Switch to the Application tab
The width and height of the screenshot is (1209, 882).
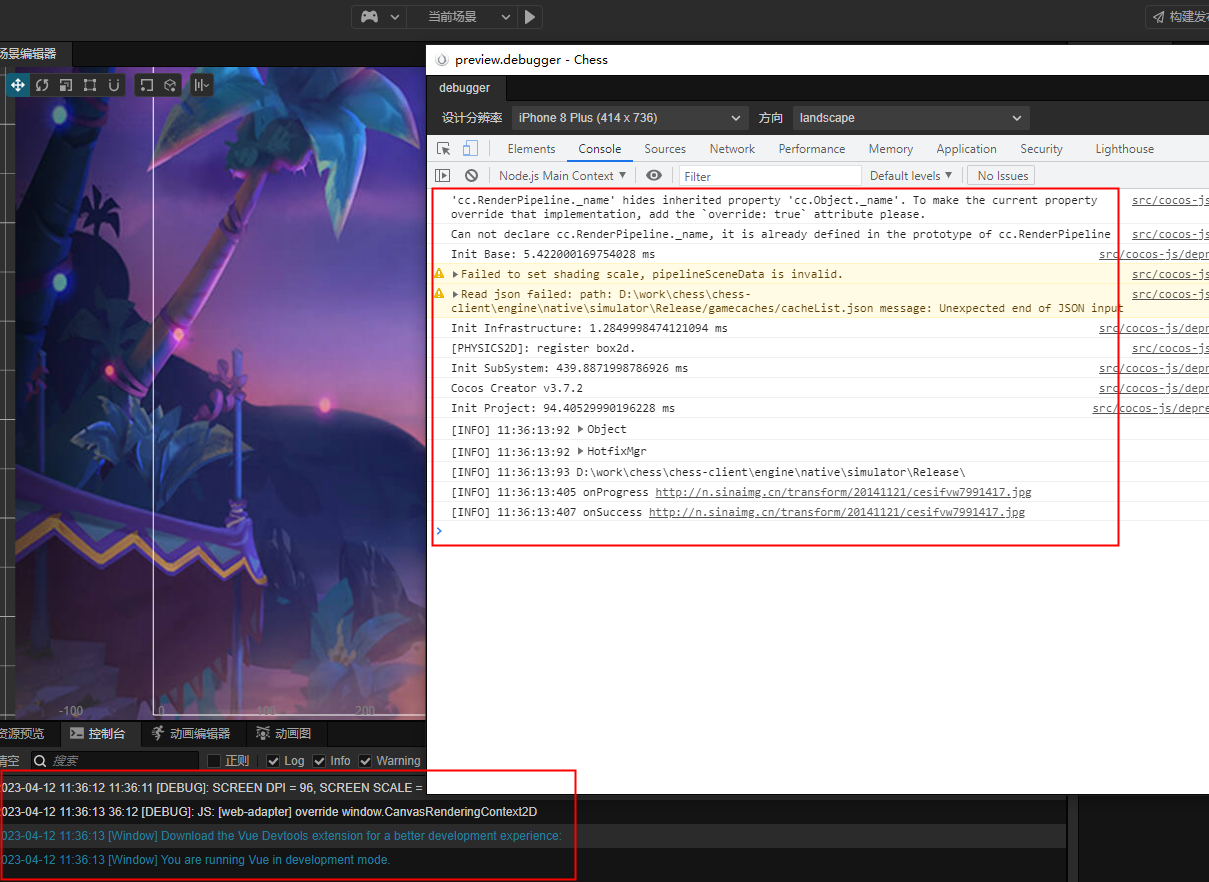click(967, 149)
